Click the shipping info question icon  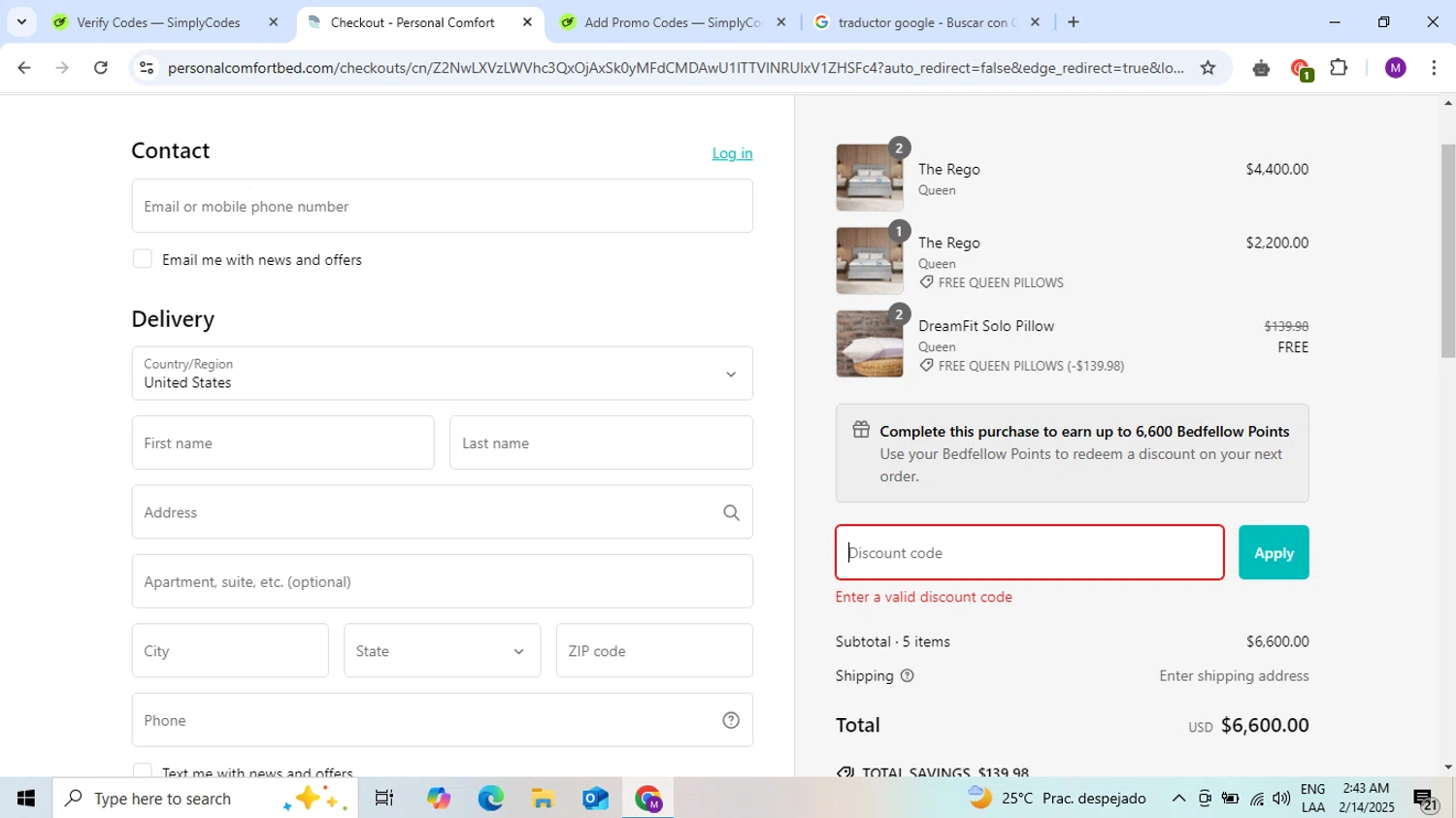tap(907, 676)
